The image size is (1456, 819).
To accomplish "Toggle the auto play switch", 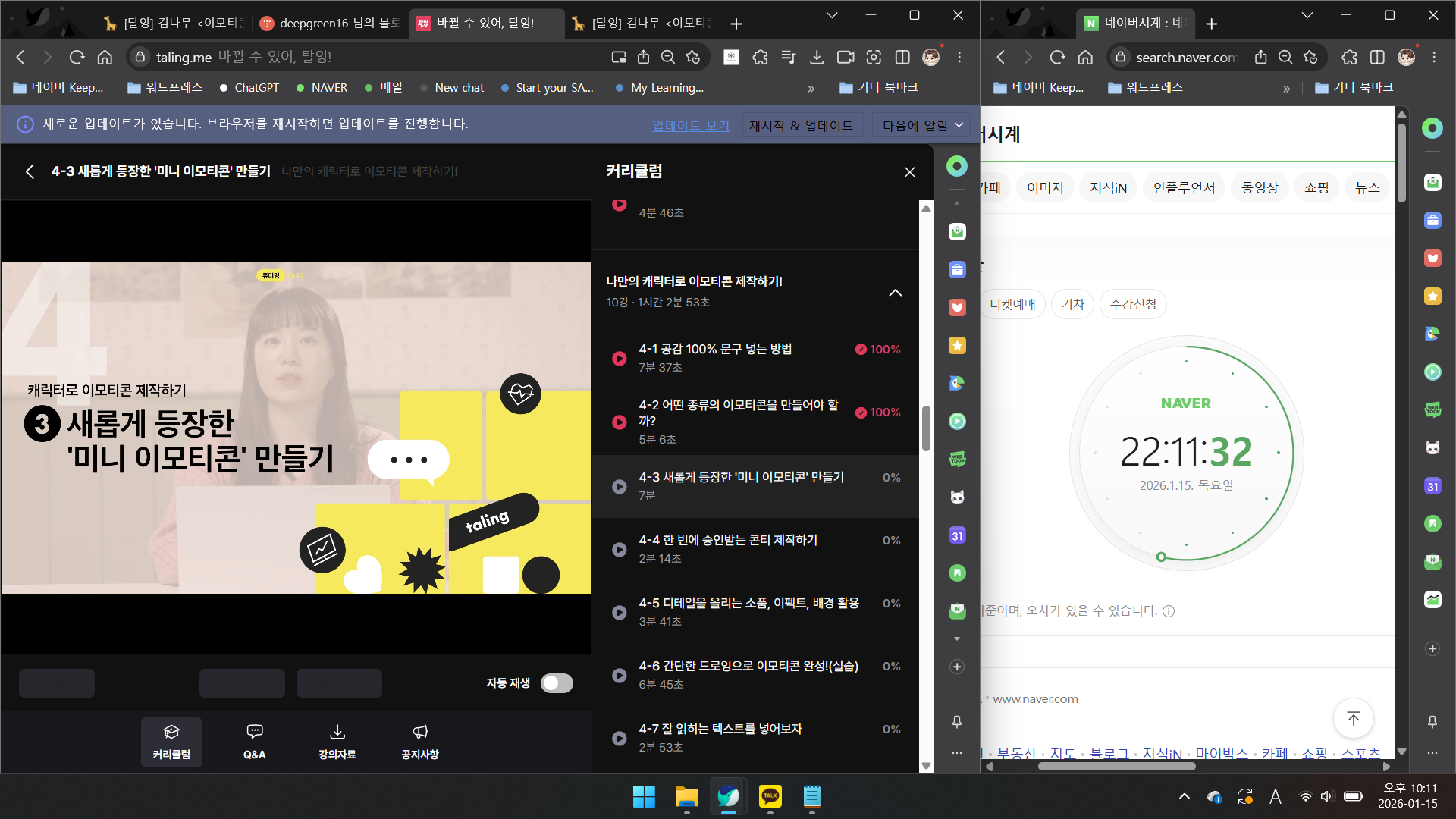I will tap(557, 683).
